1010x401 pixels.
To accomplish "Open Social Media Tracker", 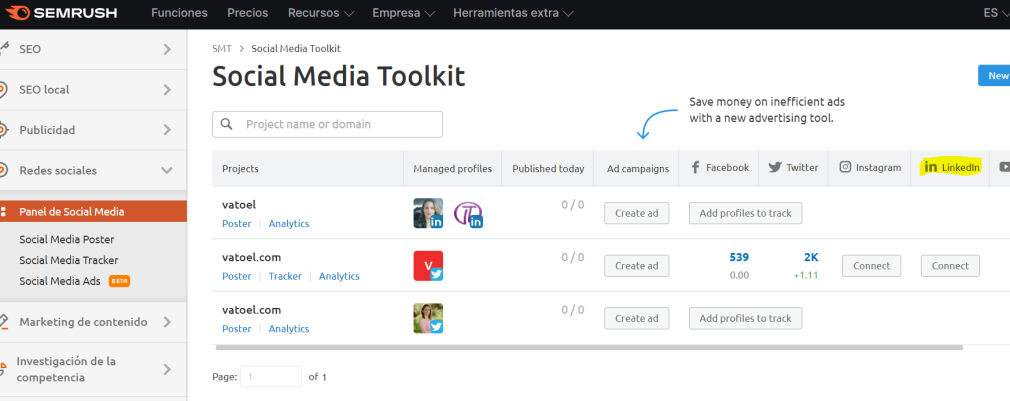I will click(x=68, y=260).
